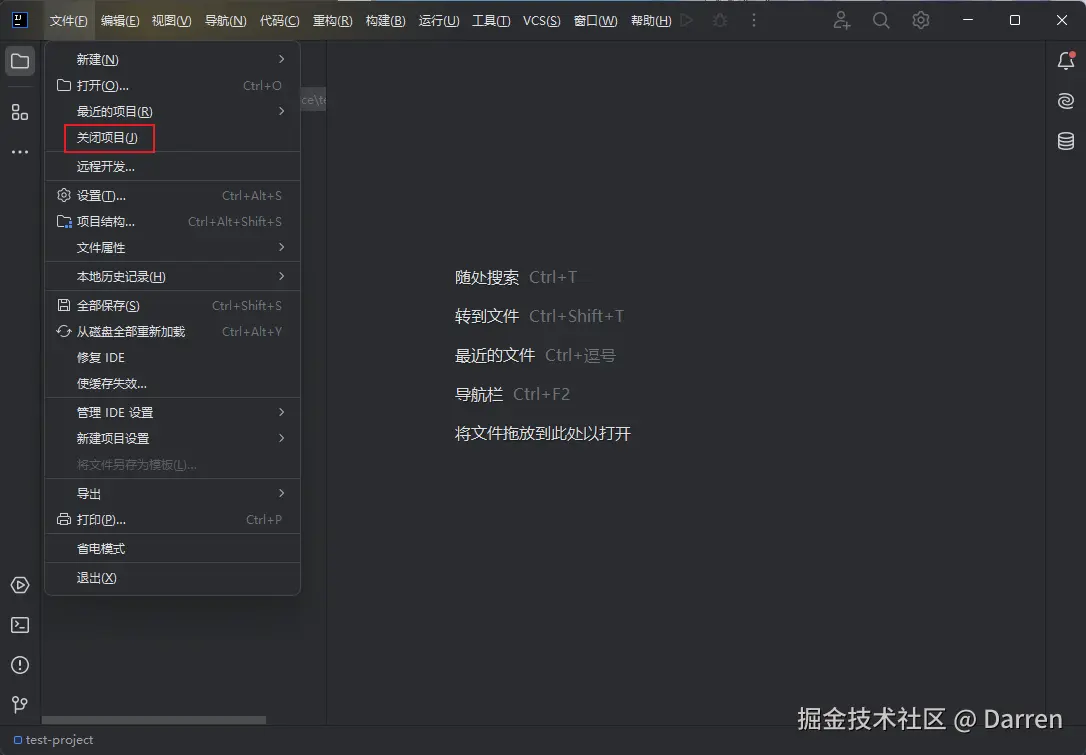Open the Terminal tool window icon
Image resolution: width=1086 pixels, height=755 pixels.
pos(20,625)
